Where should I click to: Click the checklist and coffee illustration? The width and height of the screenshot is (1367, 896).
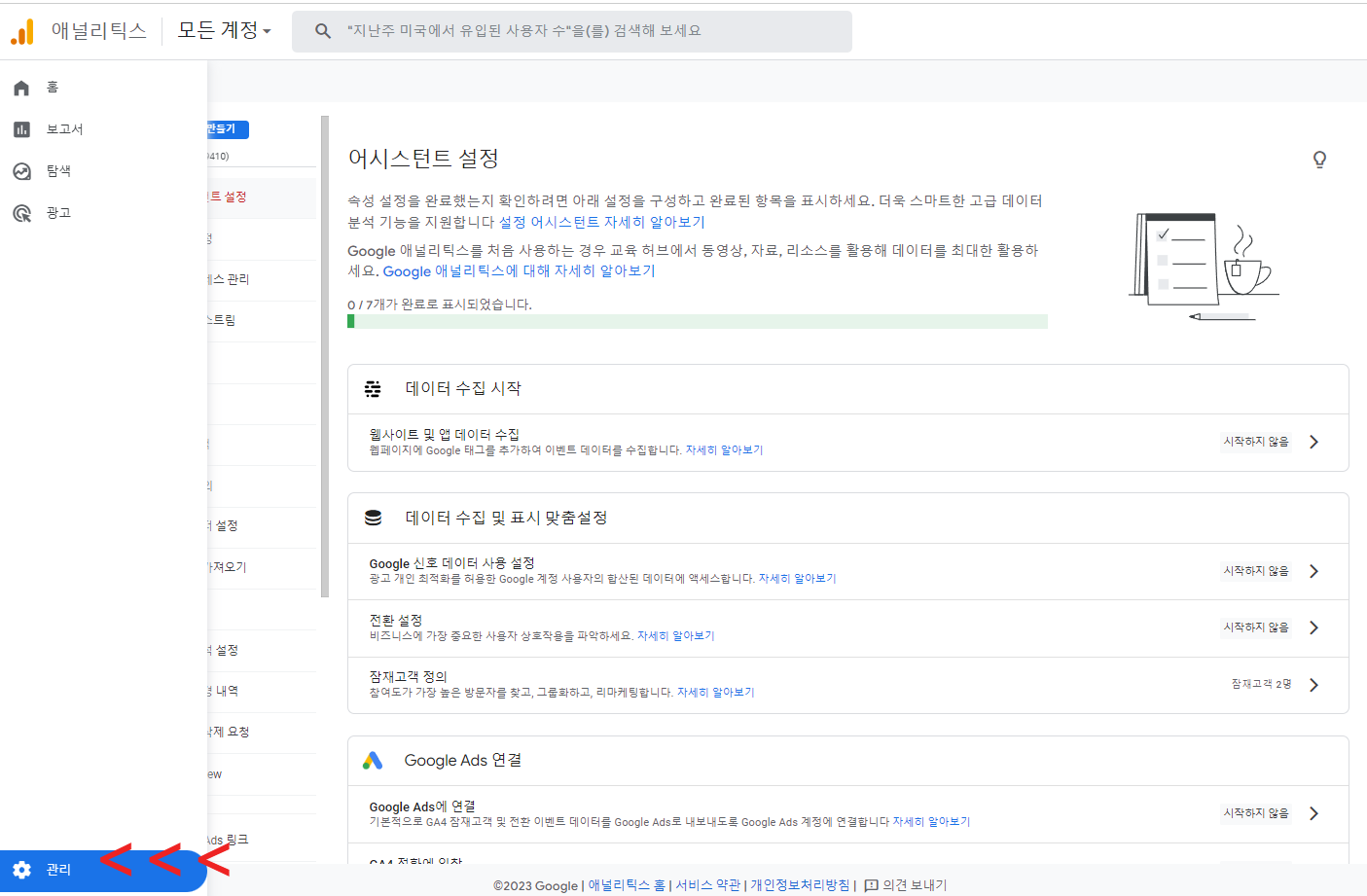(x=1204, y=267)
